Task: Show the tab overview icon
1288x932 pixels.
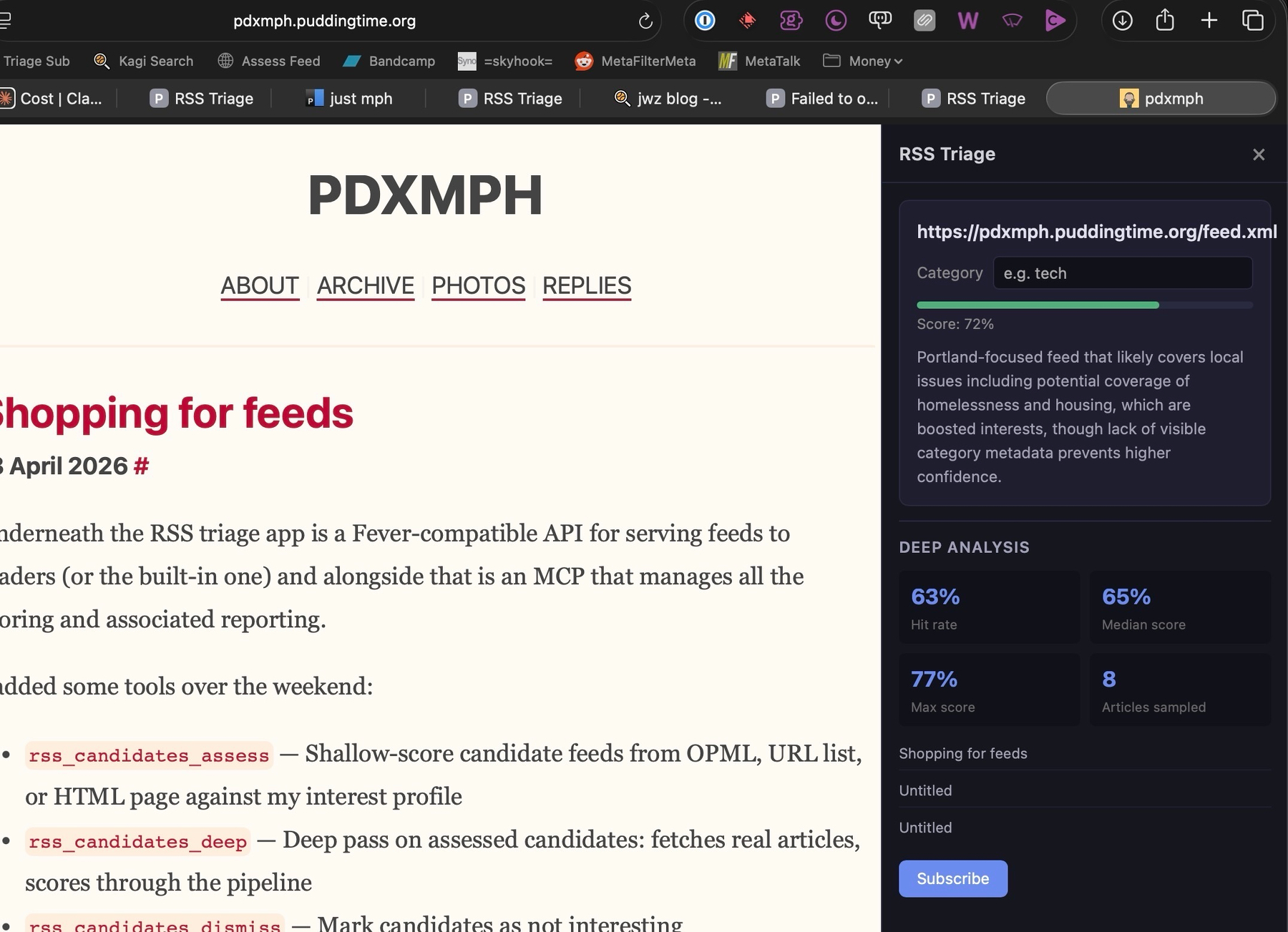Action: click(1252, 21)
